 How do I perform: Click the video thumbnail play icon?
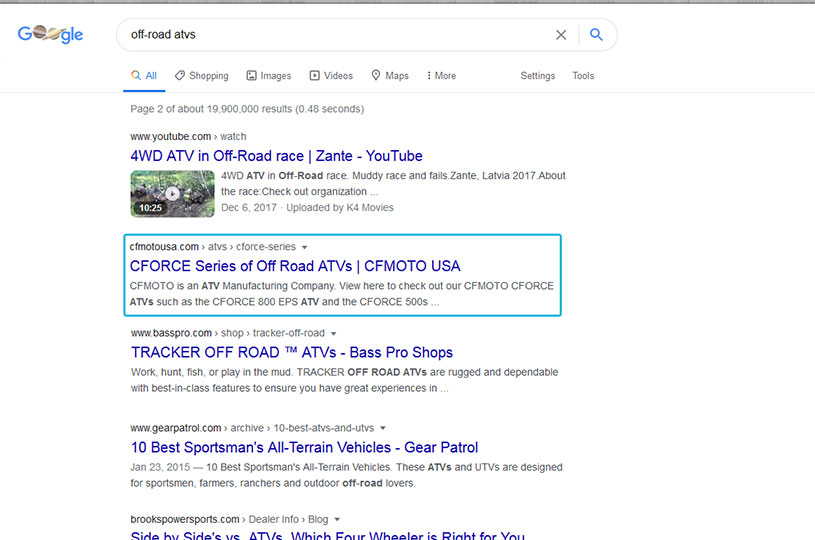(173, 193)
